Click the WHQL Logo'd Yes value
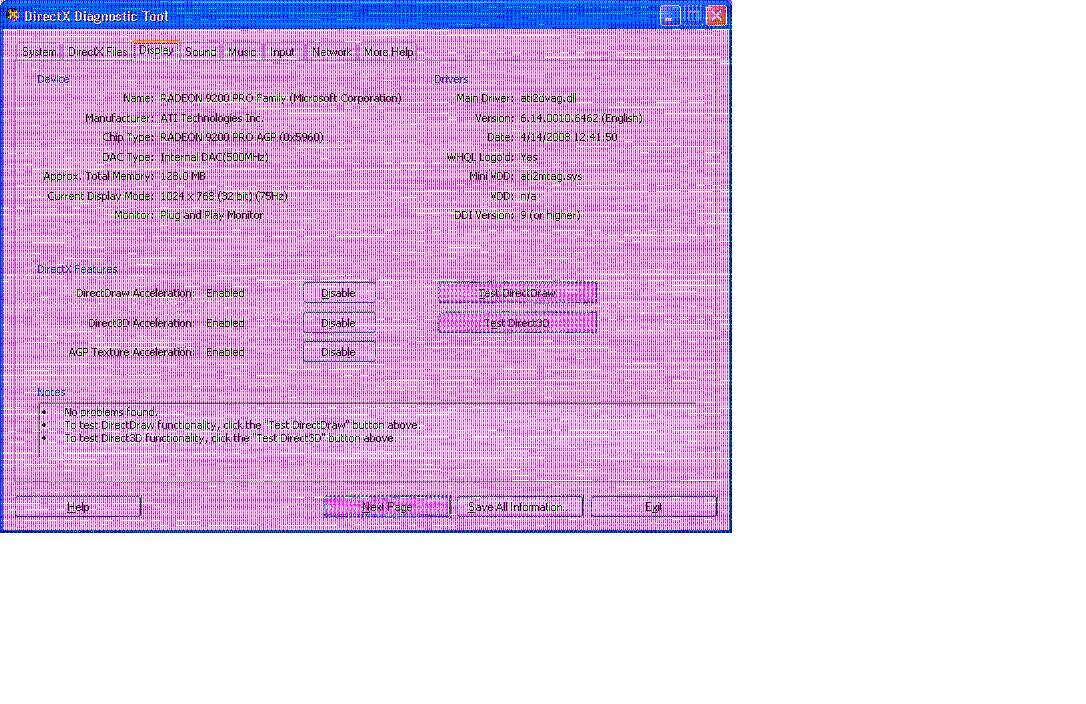The image size is (1086, 704). pos(529,157)
